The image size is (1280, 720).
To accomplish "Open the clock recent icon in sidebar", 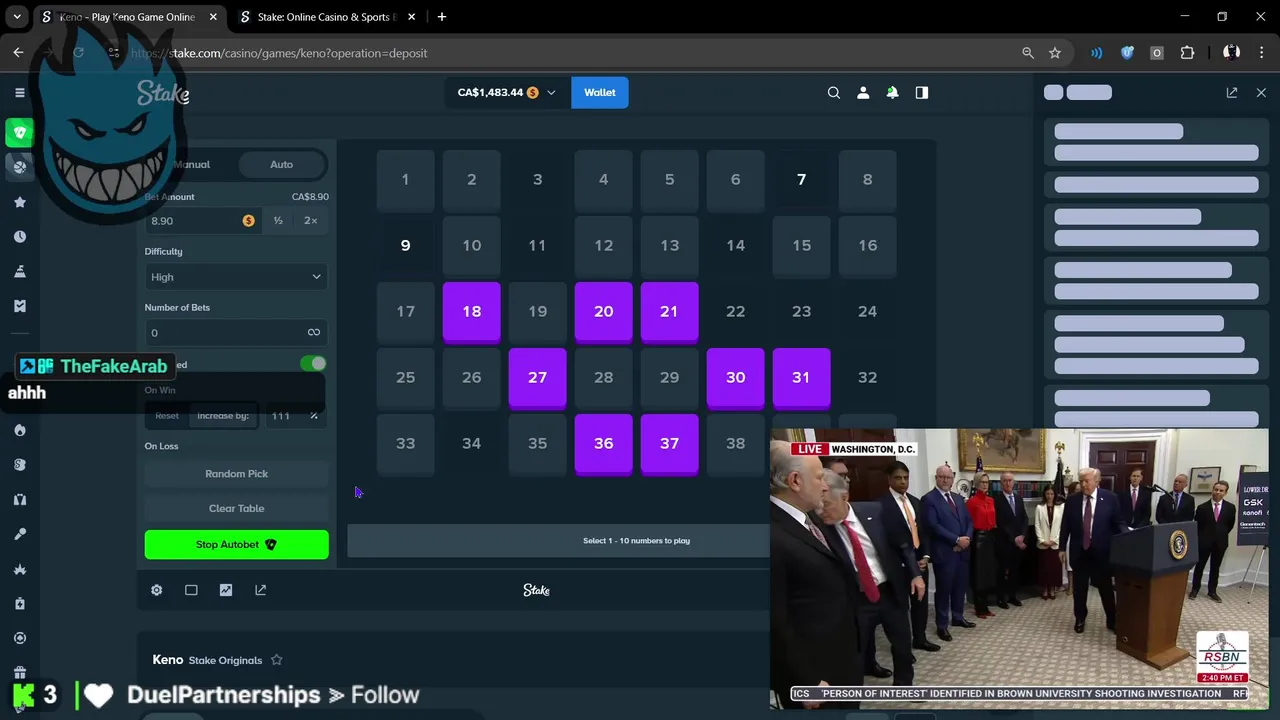I will (19, 237).
